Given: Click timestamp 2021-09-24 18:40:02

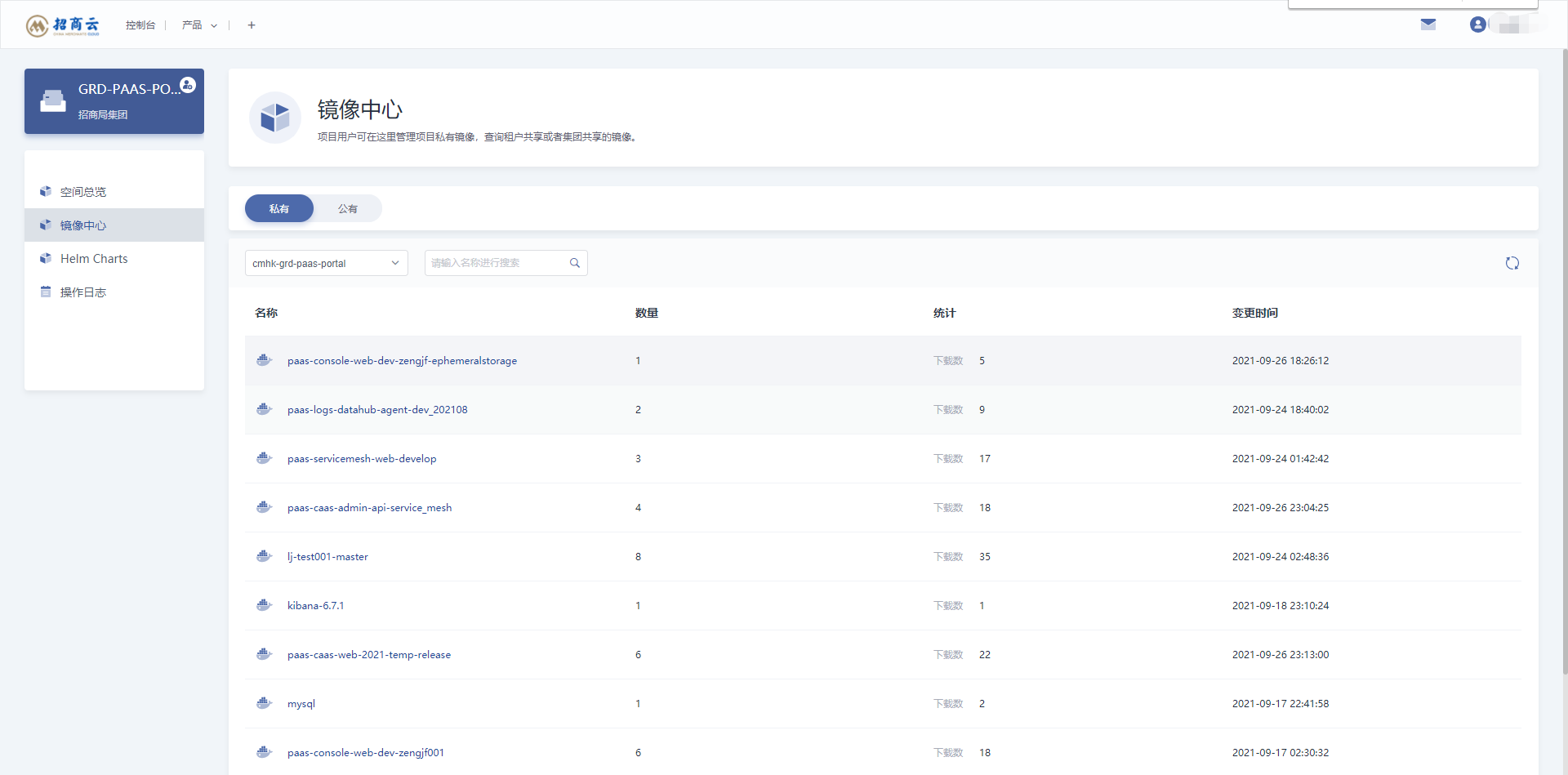Looking at the screenshot, I should [x=1281, y=409].
